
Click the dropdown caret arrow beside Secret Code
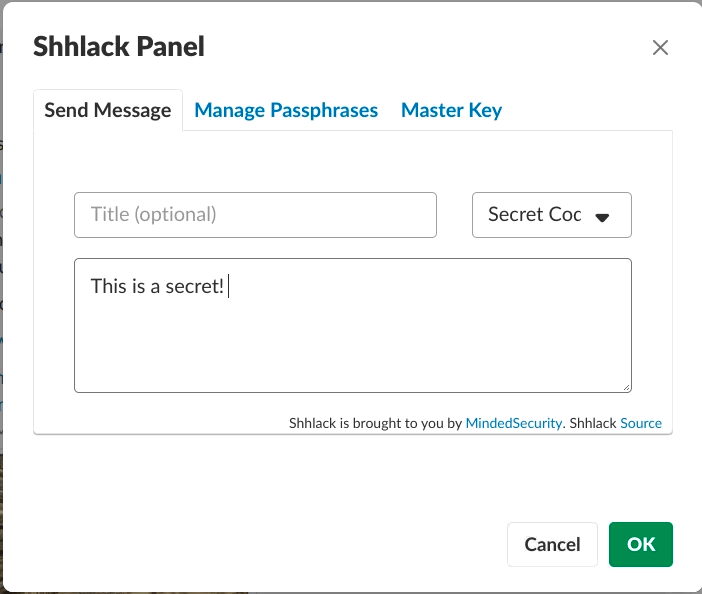click(602, 217)
